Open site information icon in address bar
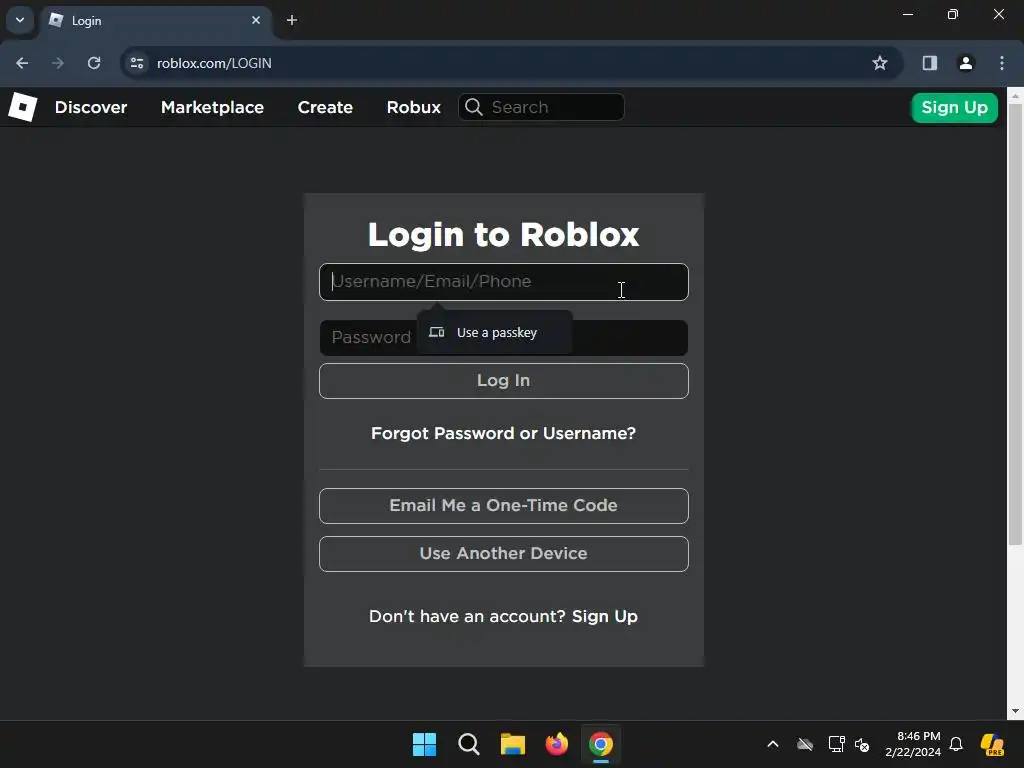The height and width of the screenshot is (768, 1024). point(136,63)
